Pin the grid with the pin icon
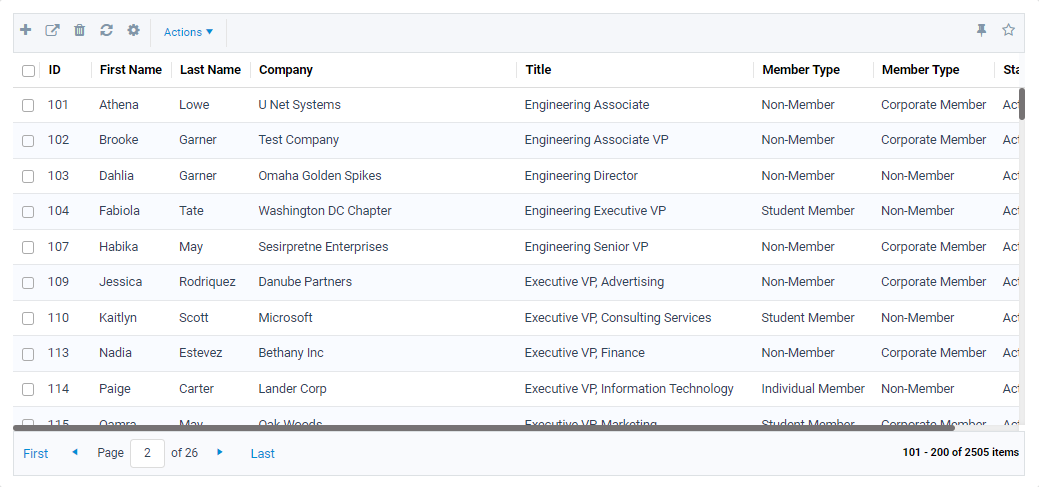Screen dimensions: 1039x487 click(981, 31)
